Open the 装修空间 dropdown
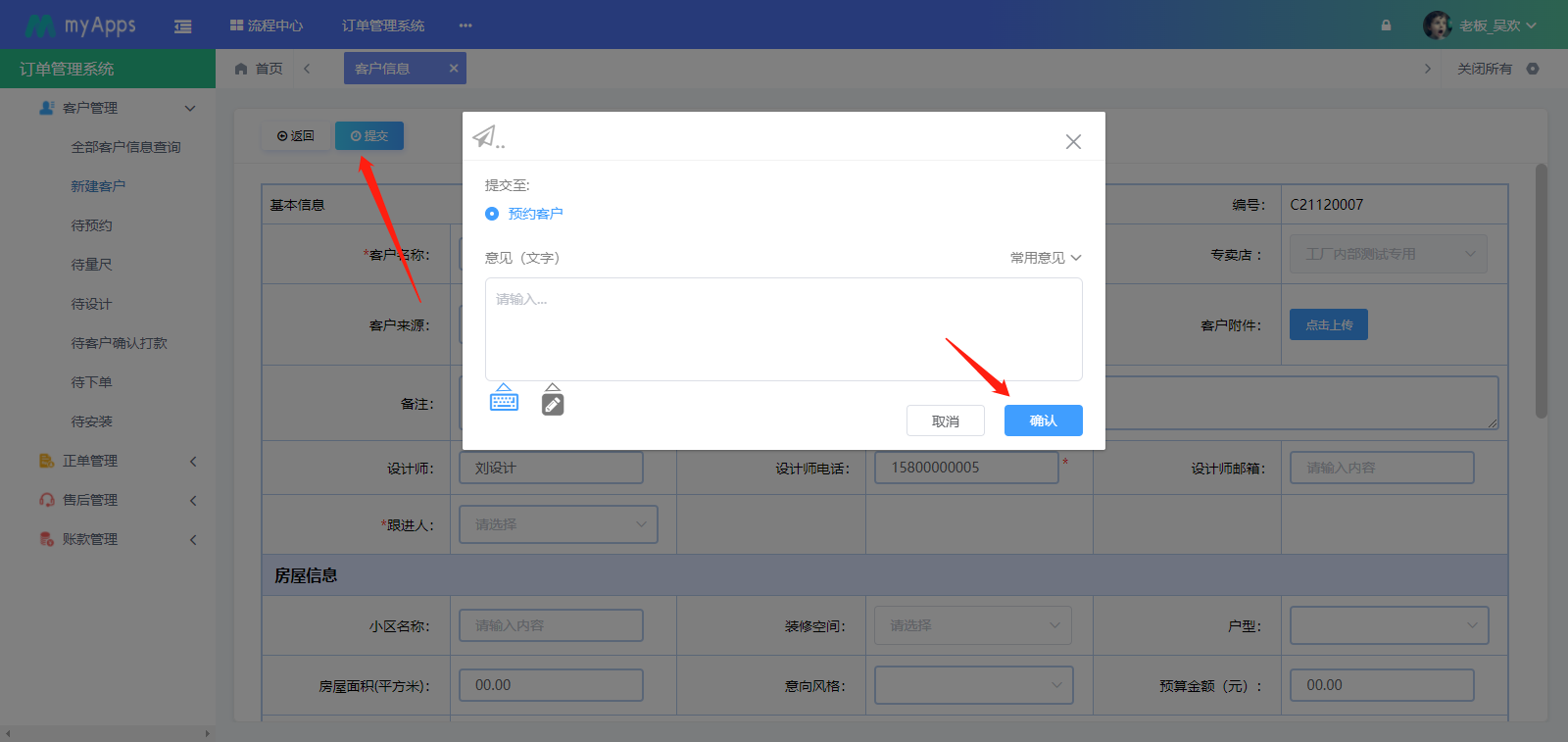 tap(972, 625)
